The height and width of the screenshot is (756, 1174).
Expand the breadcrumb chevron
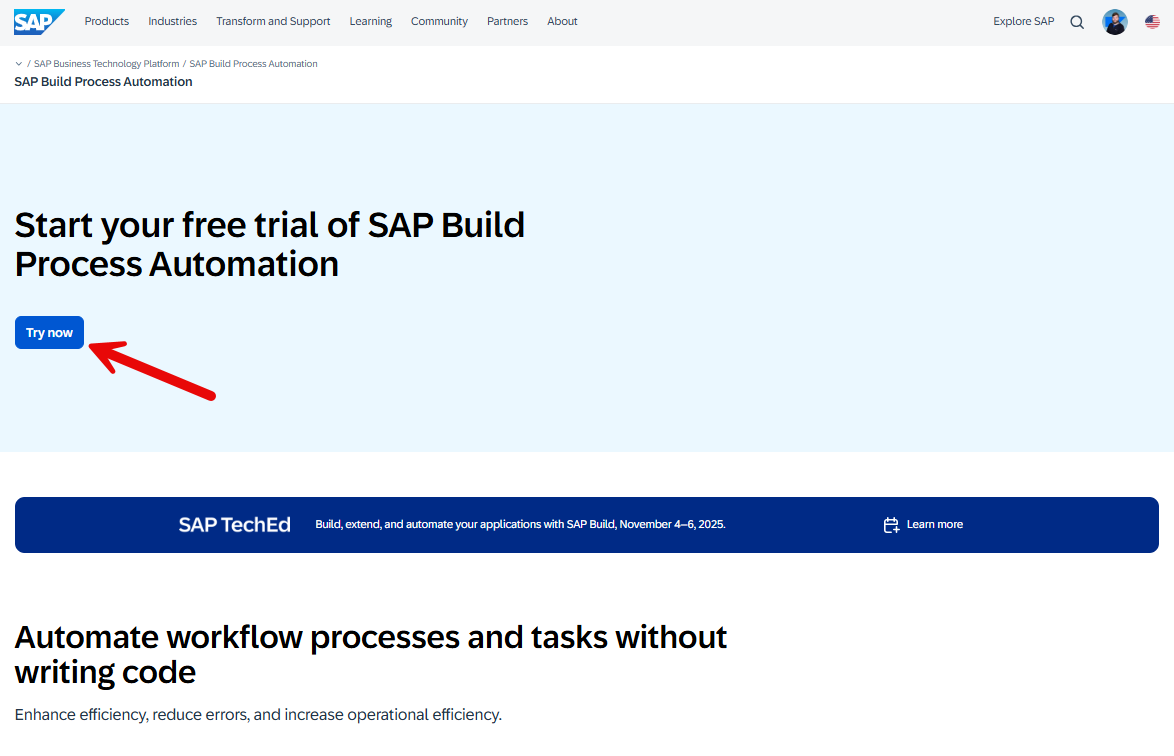[19, 64]
